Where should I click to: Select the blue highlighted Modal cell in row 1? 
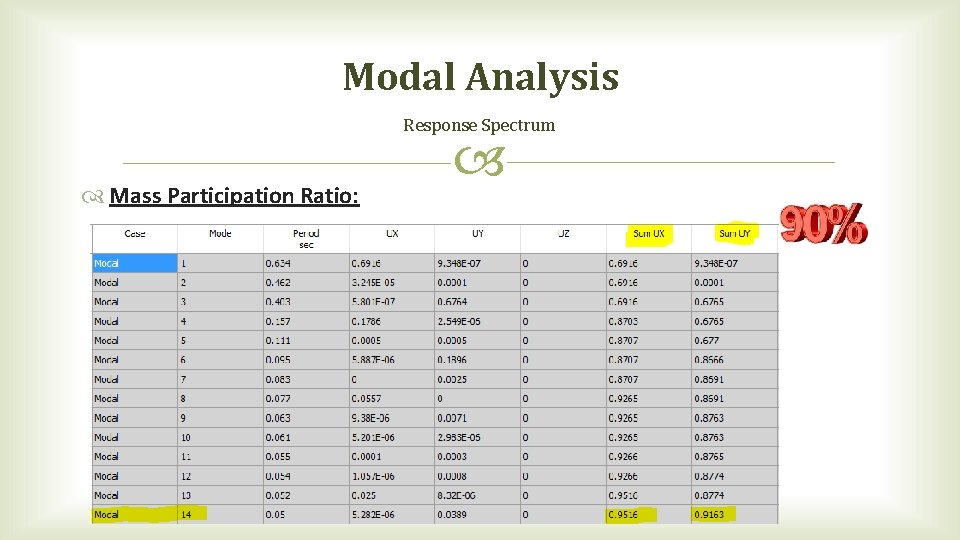[x=135, y=263]
